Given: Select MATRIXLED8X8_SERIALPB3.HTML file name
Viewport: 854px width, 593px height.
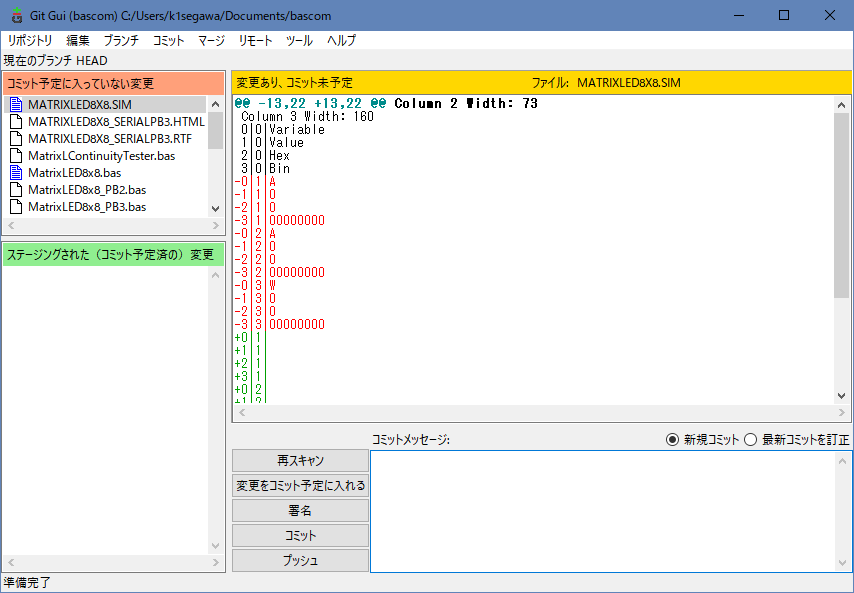Looking at the screenshot, I should point(117,121).
